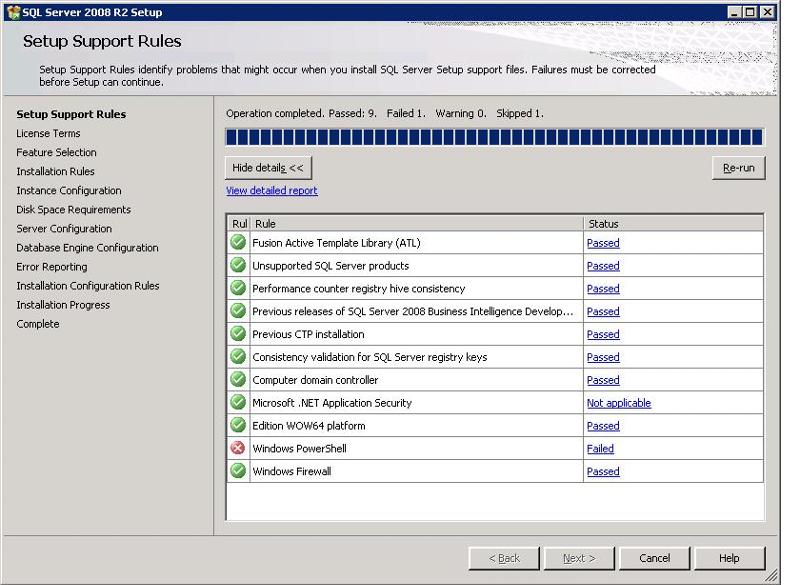Select Microsoft .NET Application Security rule name
The height and width of the screenshot is (585, 800).
point(332,403)
